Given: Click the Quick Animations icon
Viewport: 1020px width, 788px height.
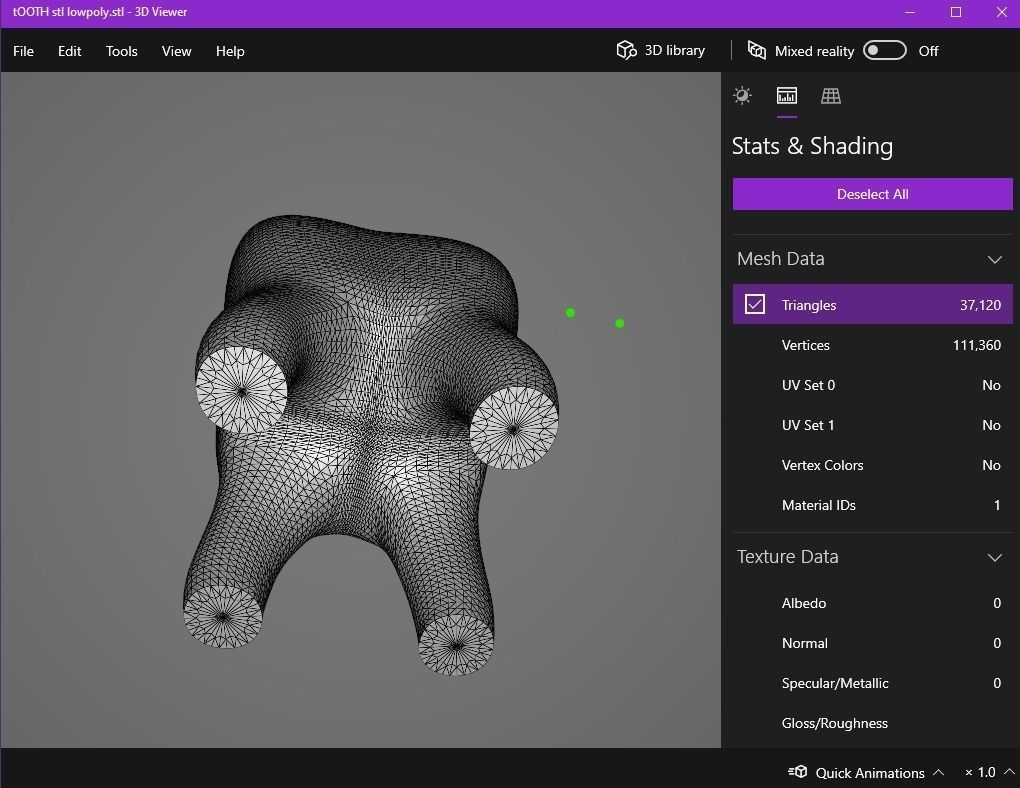Looking at the screenshot, I should coord(798,772).
